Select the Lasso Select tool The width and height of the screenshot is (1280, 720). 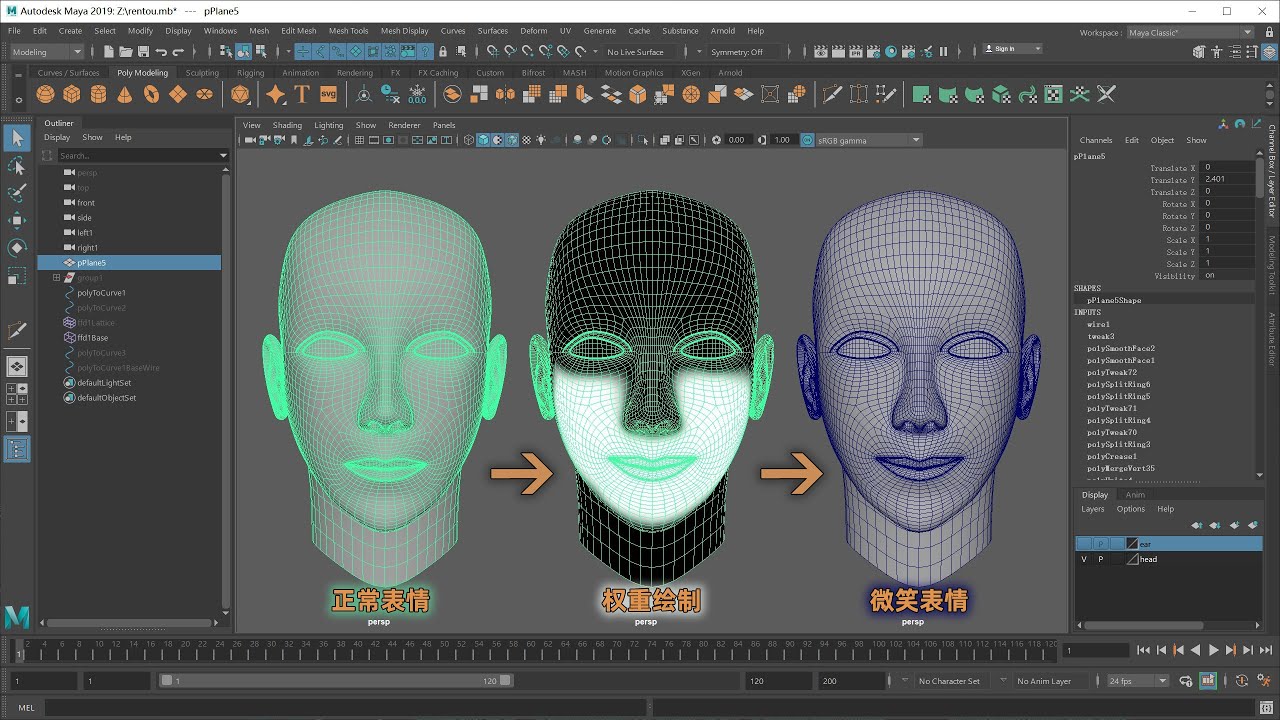pos(16,164)
